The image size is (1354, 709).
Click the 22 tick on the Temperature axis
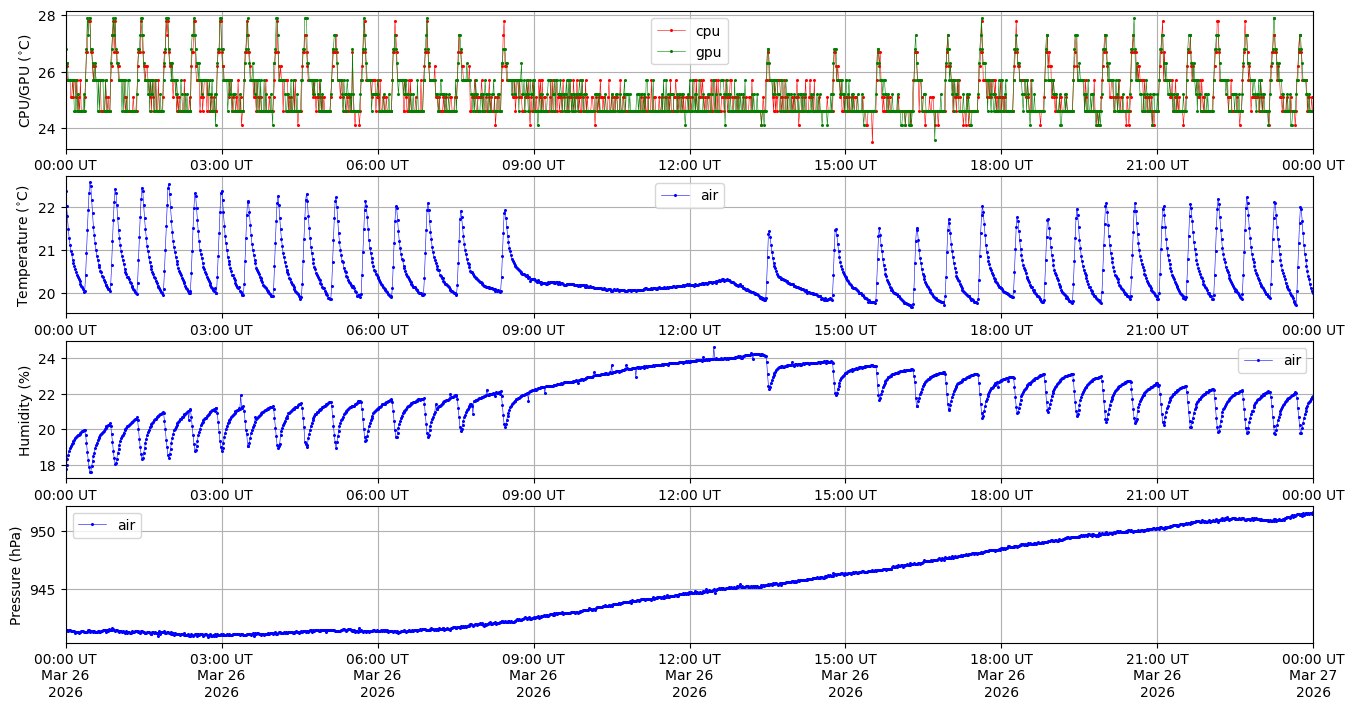[x=49, y=208]
